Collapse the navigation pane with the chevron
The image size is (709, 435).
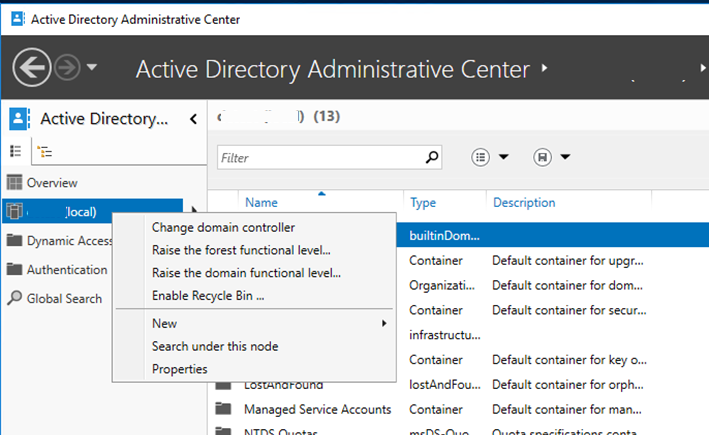pyautogui.click(x=194, y=119)
